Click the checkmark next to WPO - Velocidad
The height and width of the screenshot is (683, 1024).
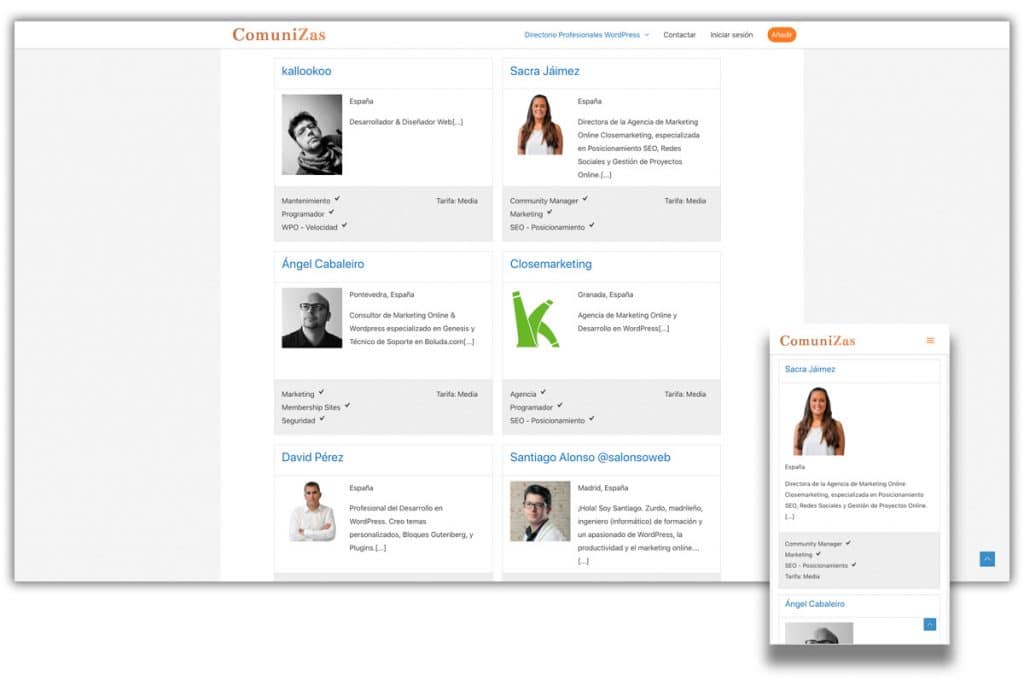344,226
